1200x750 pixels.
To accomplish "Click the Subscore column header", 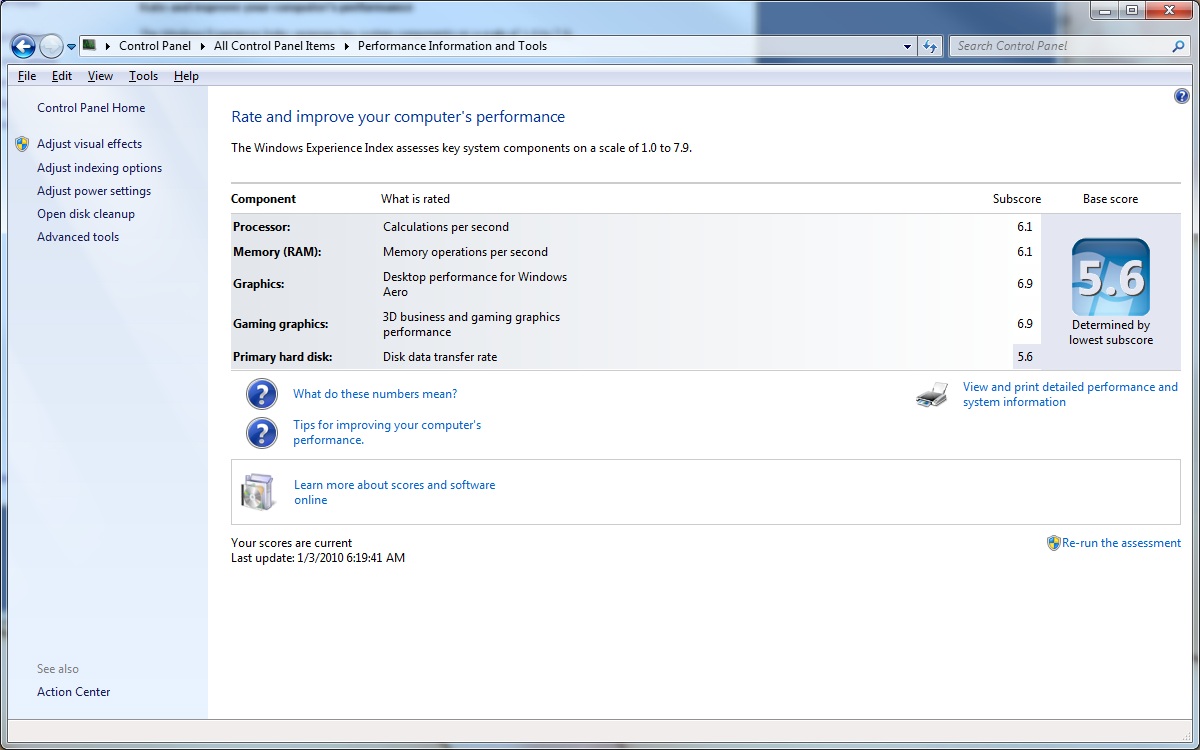I will pos(1017,199).
